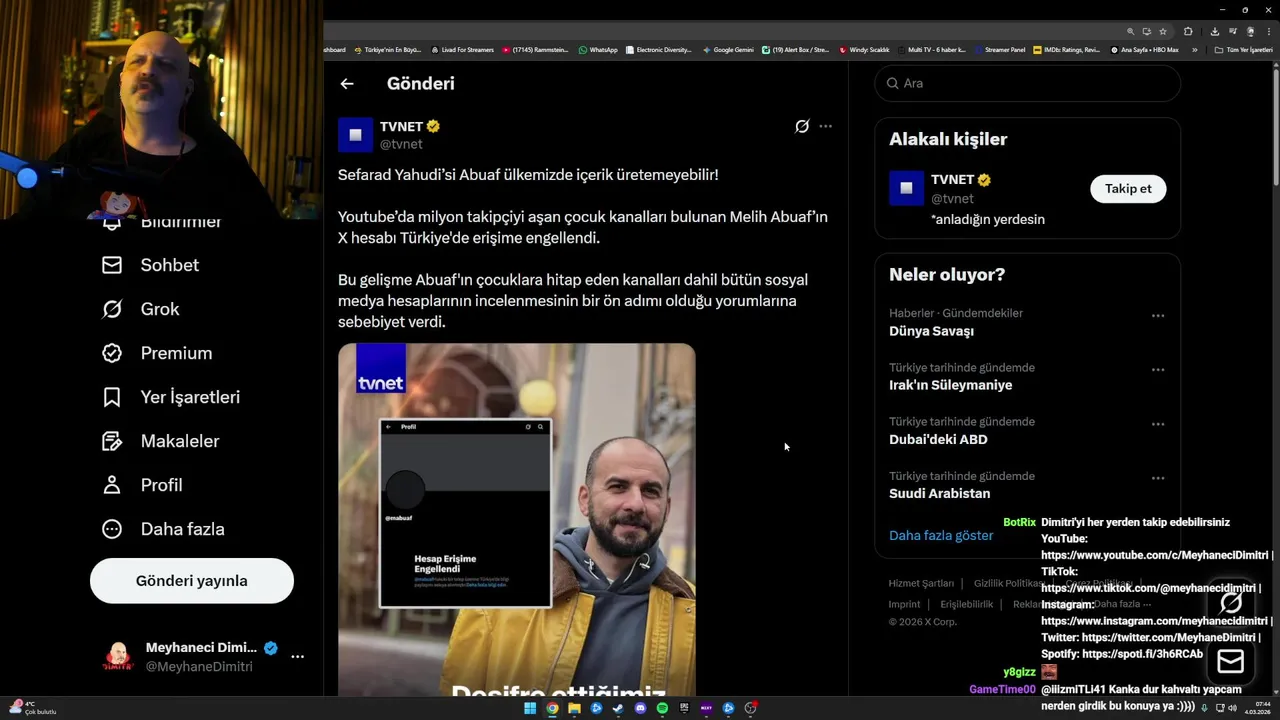The width and height of the screenshot is (1280, 720).
Task: Open TVNET avatar in Alakalı kişiler
Action: coord(906,188)
